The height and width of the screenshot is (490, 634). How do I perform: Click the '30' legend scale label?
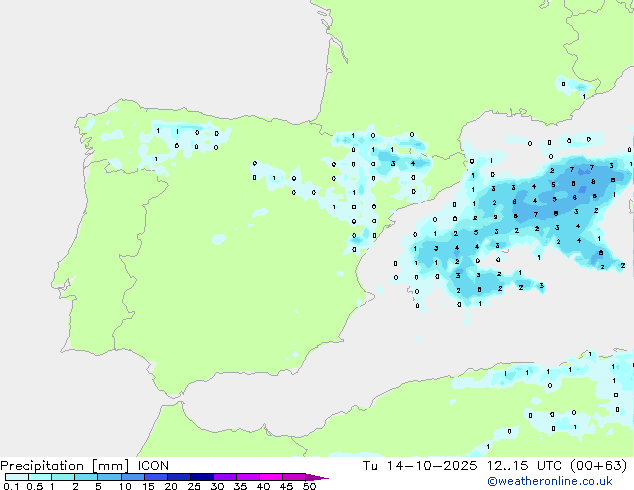217,486
